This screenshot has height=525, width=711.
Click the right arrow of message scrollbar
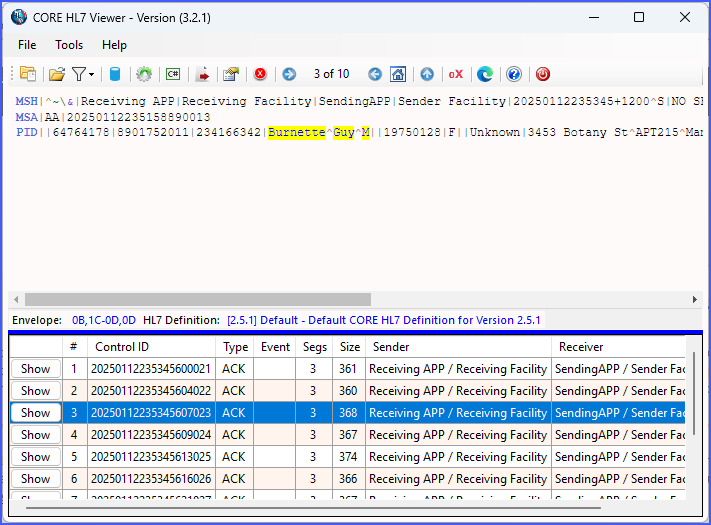695,299
